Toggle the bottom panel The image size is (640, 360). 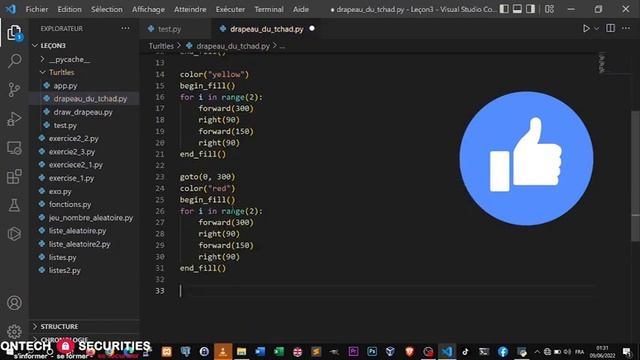click(517, 9)
